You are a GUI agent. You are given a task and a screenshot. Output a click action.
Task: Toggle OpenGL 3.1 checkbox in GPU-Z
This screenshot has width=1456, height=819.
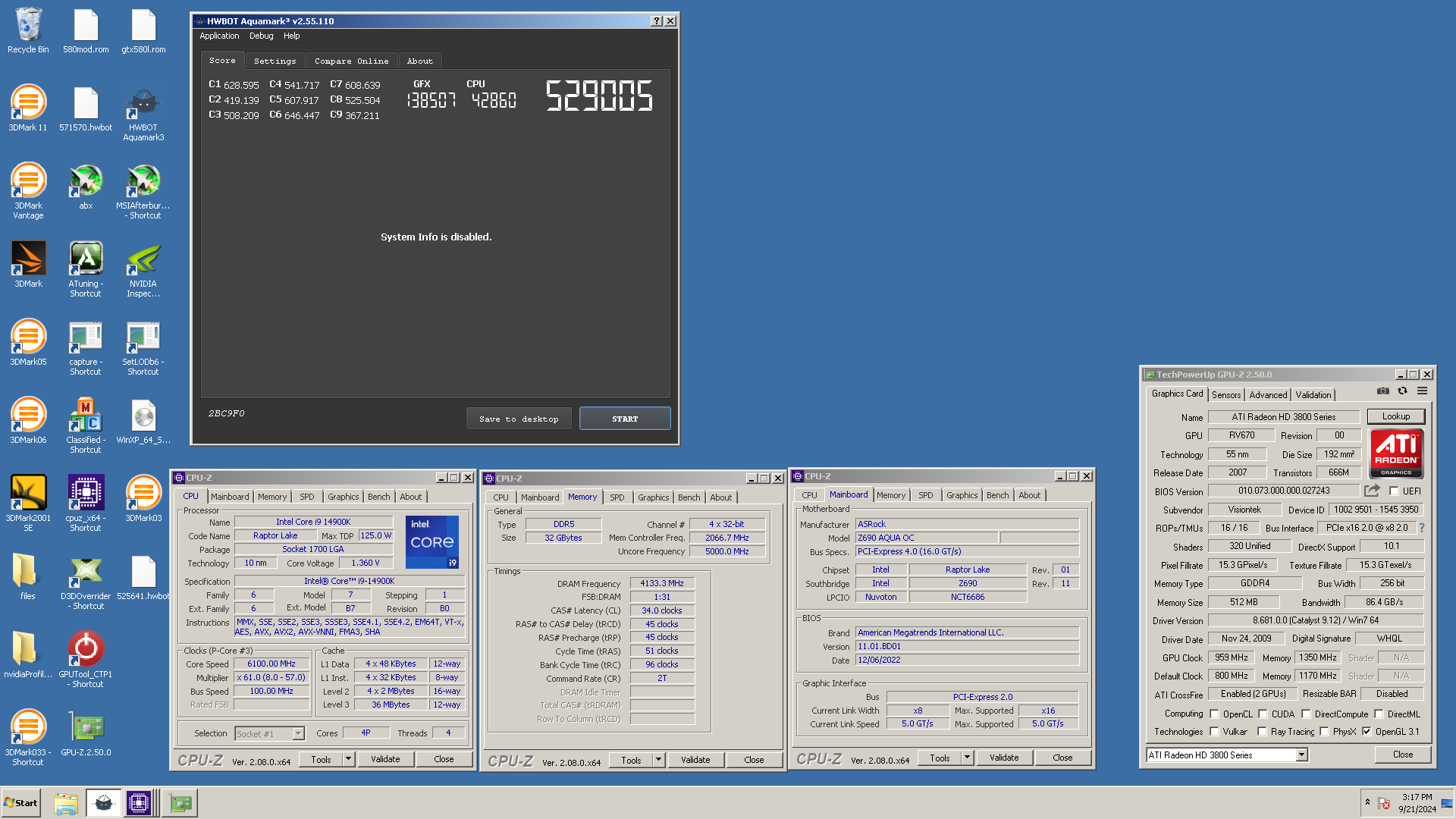point(1367,731)
